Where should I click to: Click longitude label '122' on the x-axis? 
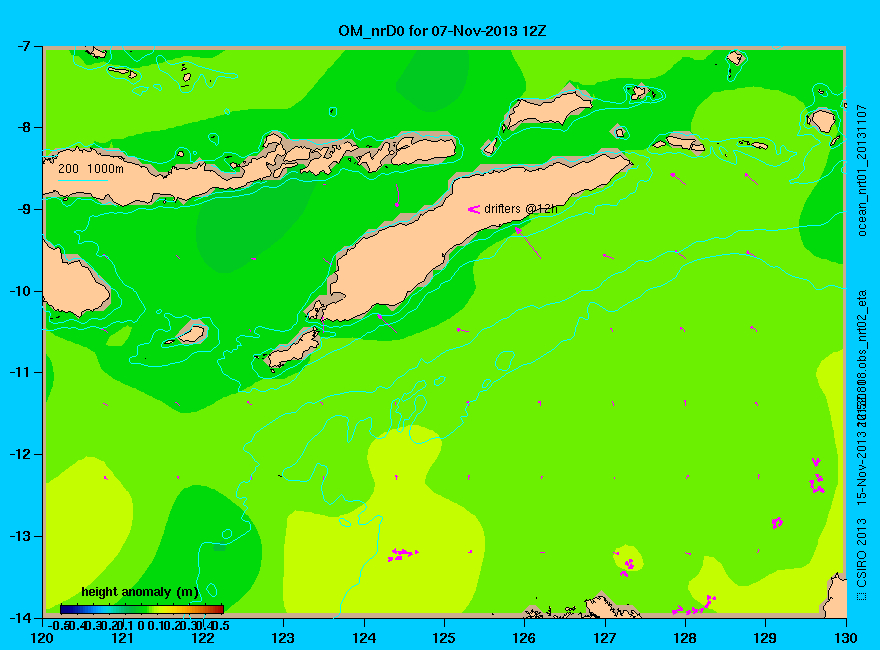pyautogui.click(x=203, y=638)
